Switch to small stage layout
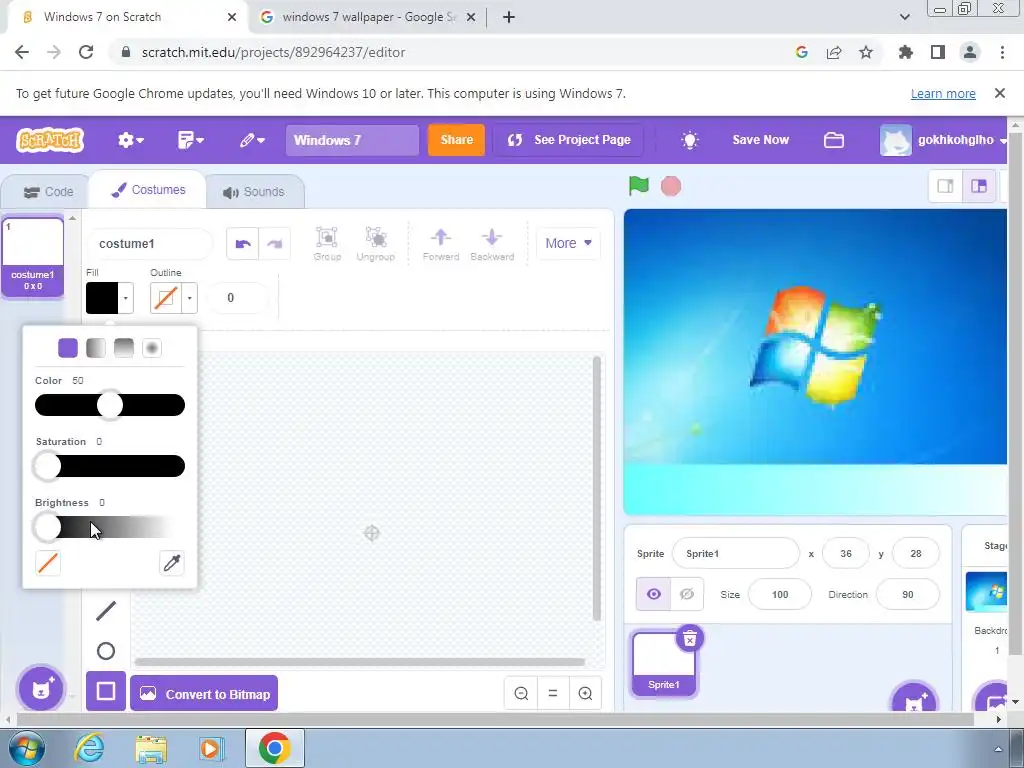 (945, 186)
